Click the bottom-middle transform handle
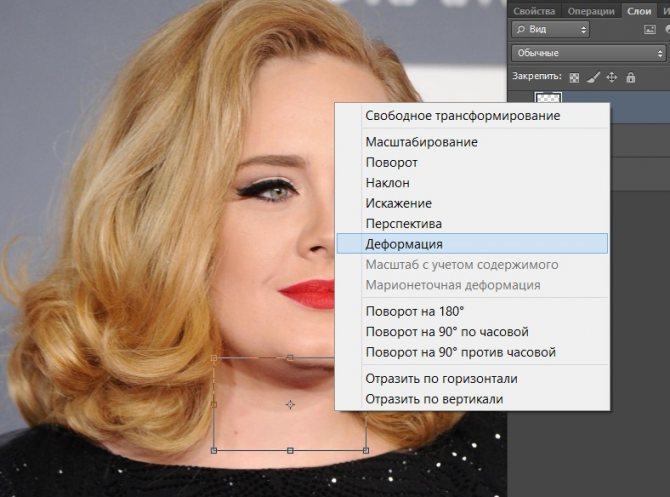The width and height of the screenshot is (670, 497). click(290, 451)
